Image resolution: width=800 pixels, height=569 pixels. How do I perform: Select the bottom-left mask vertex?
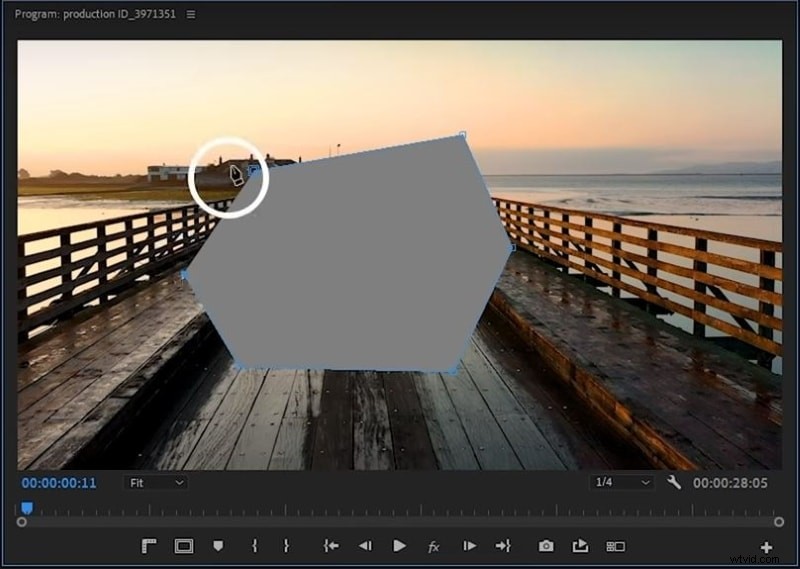[237, 364]
